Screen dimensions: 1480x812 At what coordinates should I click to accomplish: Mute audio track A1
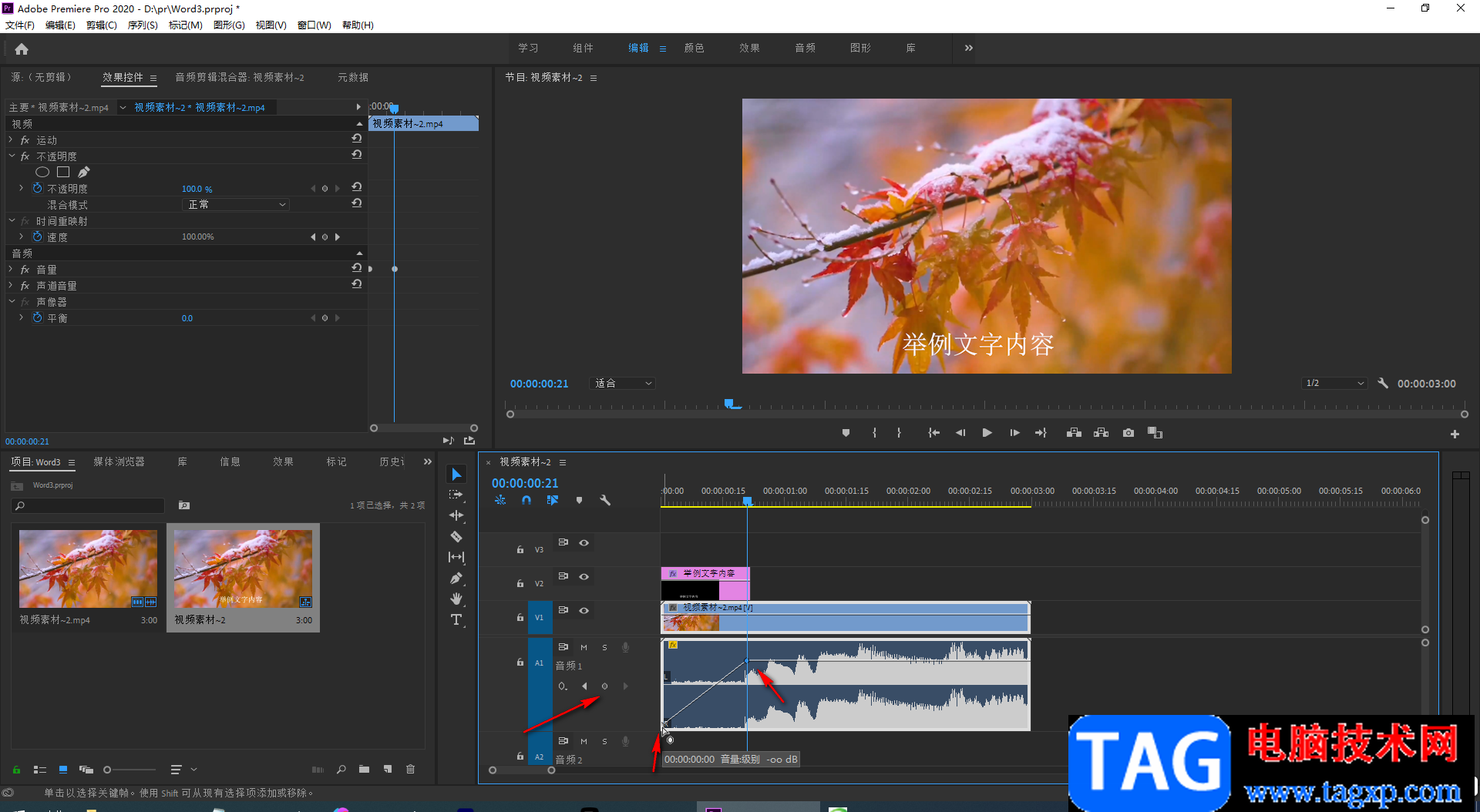[x=584, y=648]
